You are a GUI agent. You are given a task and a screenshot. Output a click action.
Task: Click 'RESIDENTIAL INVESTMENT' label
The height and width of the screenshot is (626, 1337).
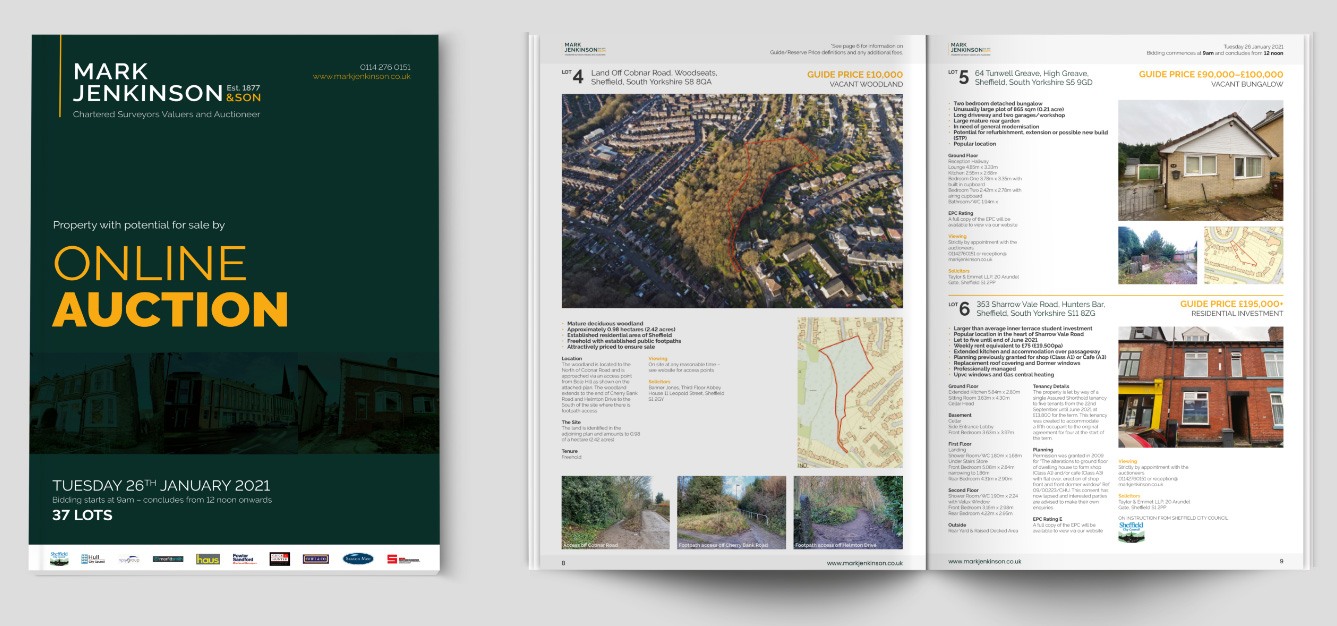1236,314
